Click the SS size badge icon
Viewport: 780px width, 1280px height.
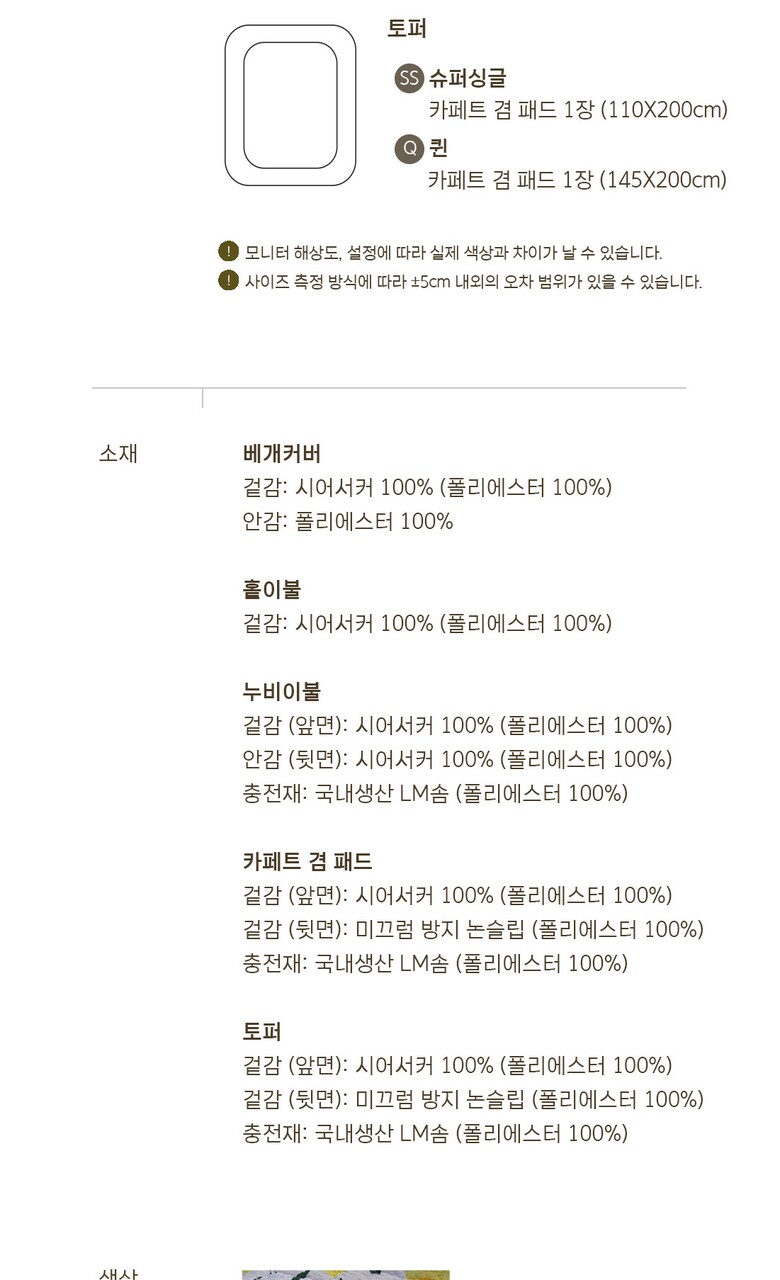[x=409, y=78]
